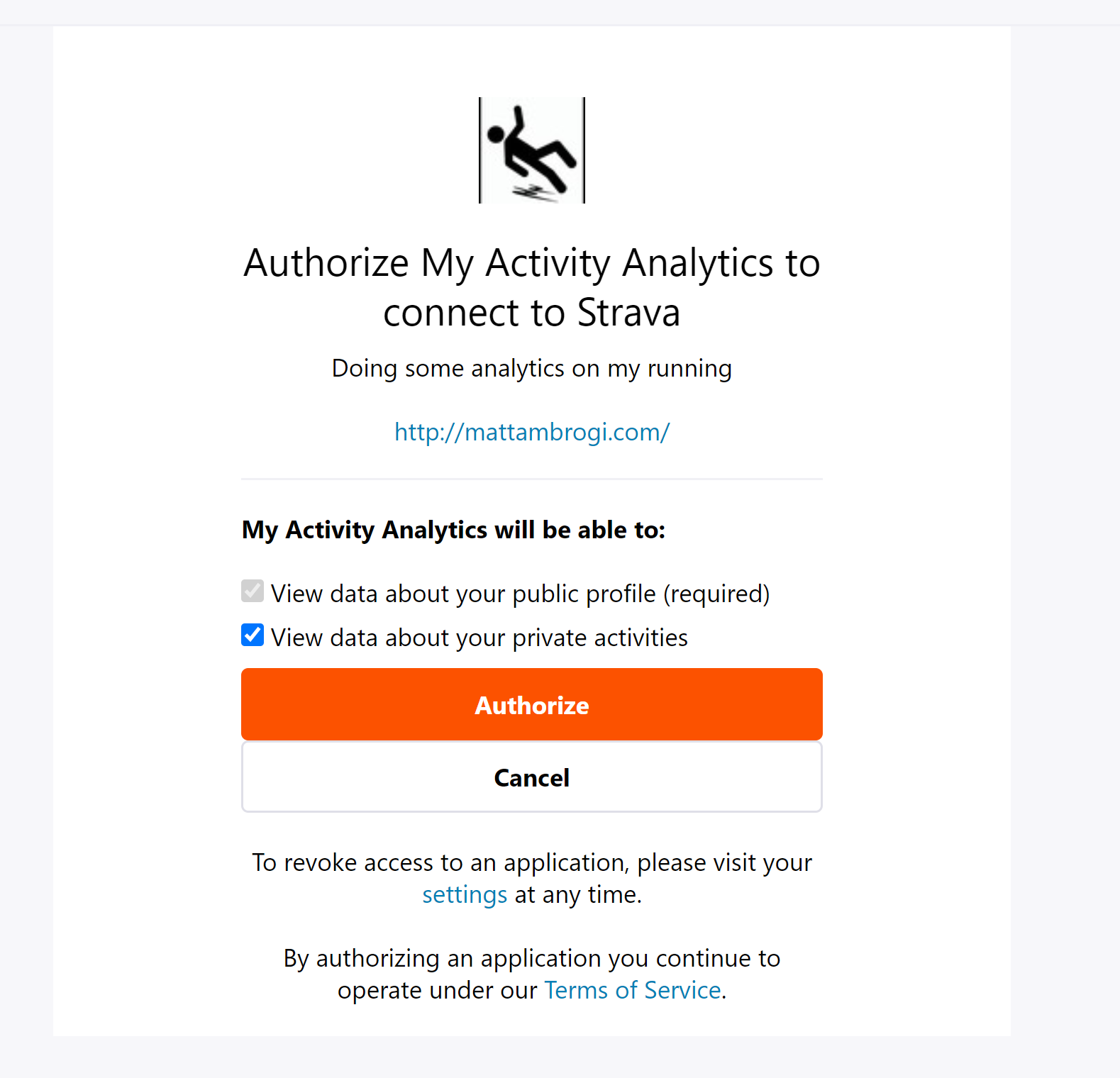Cancel the authorization request
The height and width of the screenshot is (1078, 1120).
coord(532,777)
